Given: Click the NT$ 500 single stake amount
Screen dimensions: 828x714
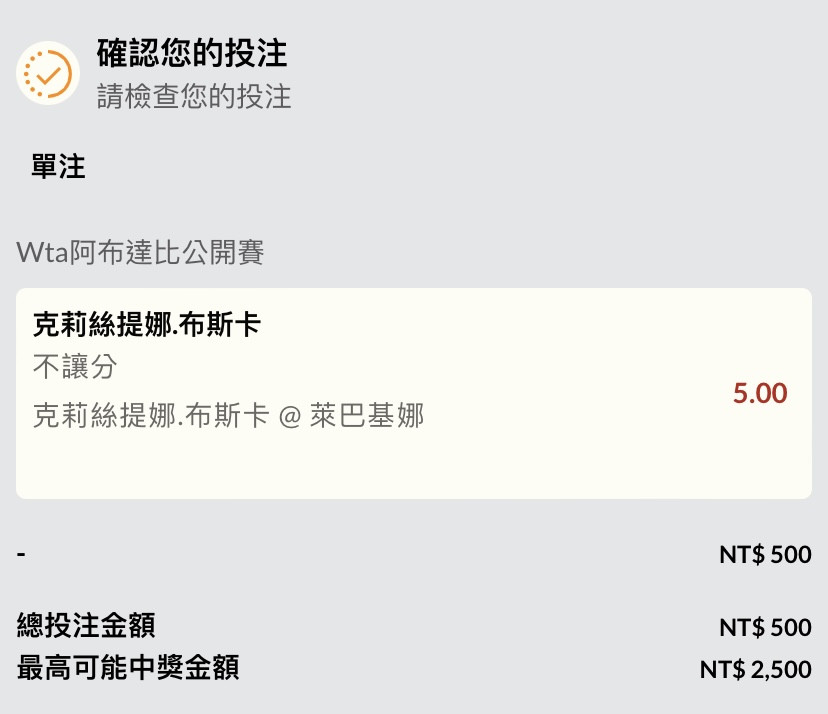Looking at the screenshot, I should [x=765, y=555].
